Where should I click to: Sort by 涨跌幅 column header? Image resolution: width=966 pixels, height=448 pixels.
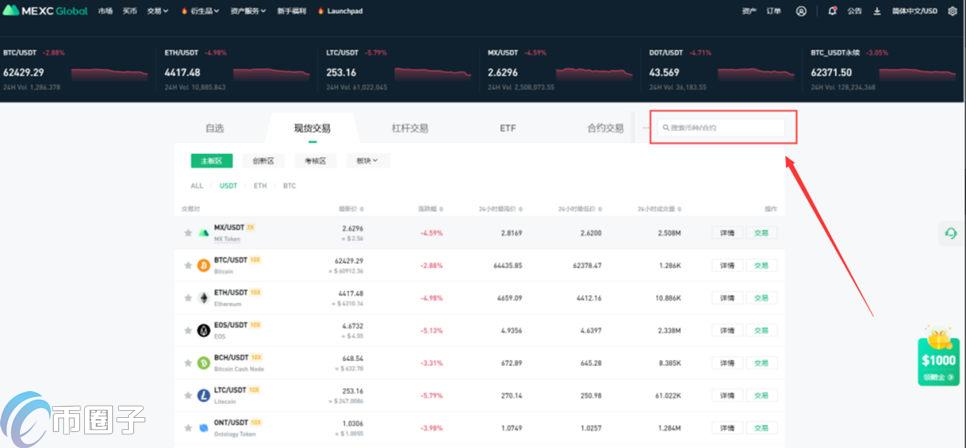(x=431, y=209)
